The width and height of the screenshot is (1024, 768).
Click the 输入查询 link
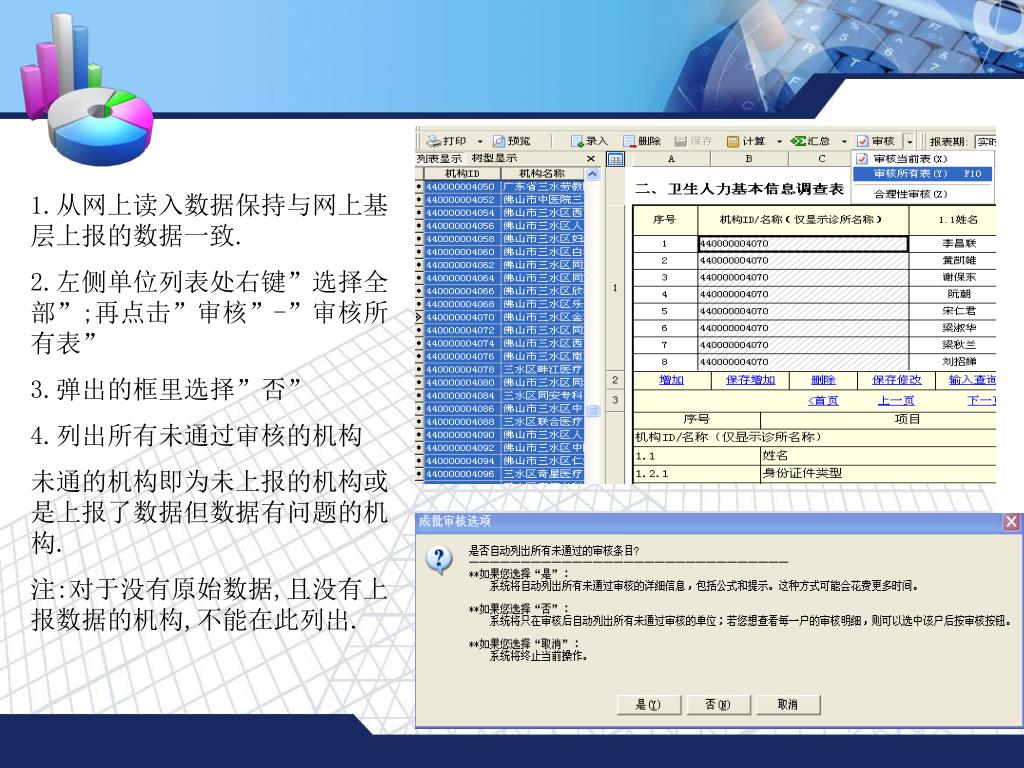click(x=972, y=380)
